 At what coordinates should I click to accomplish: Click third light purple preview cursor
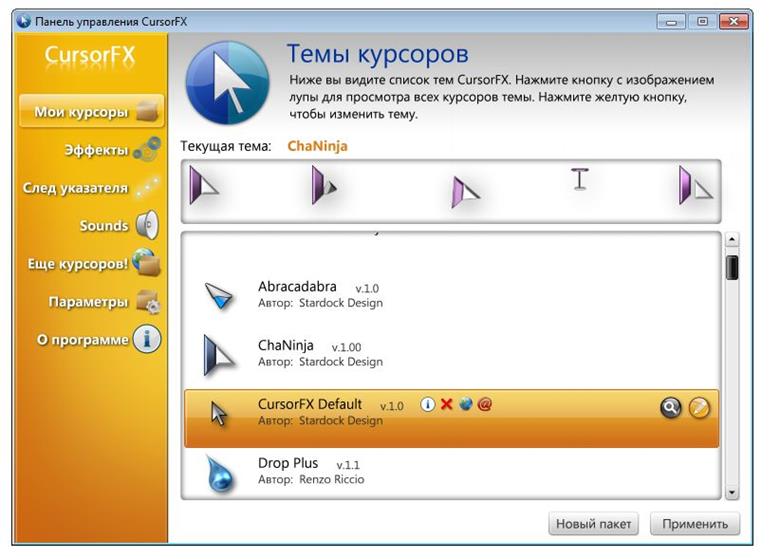coord(465,191)
